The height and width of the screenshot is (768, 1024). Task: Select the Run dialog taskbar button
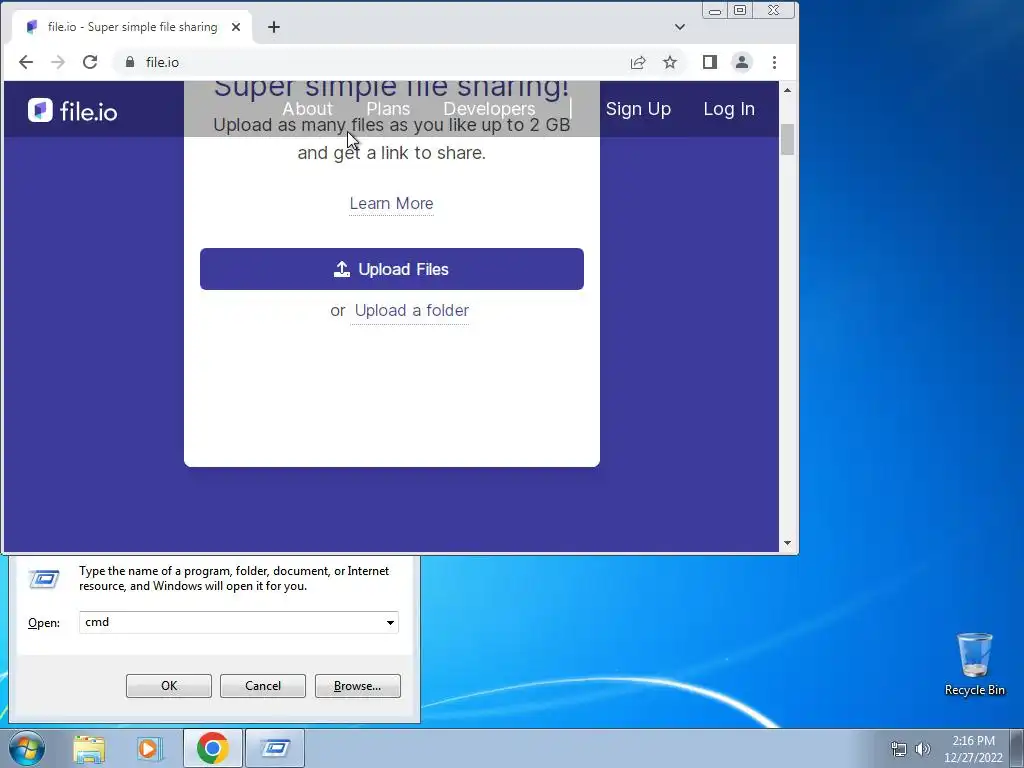point(275,748)
